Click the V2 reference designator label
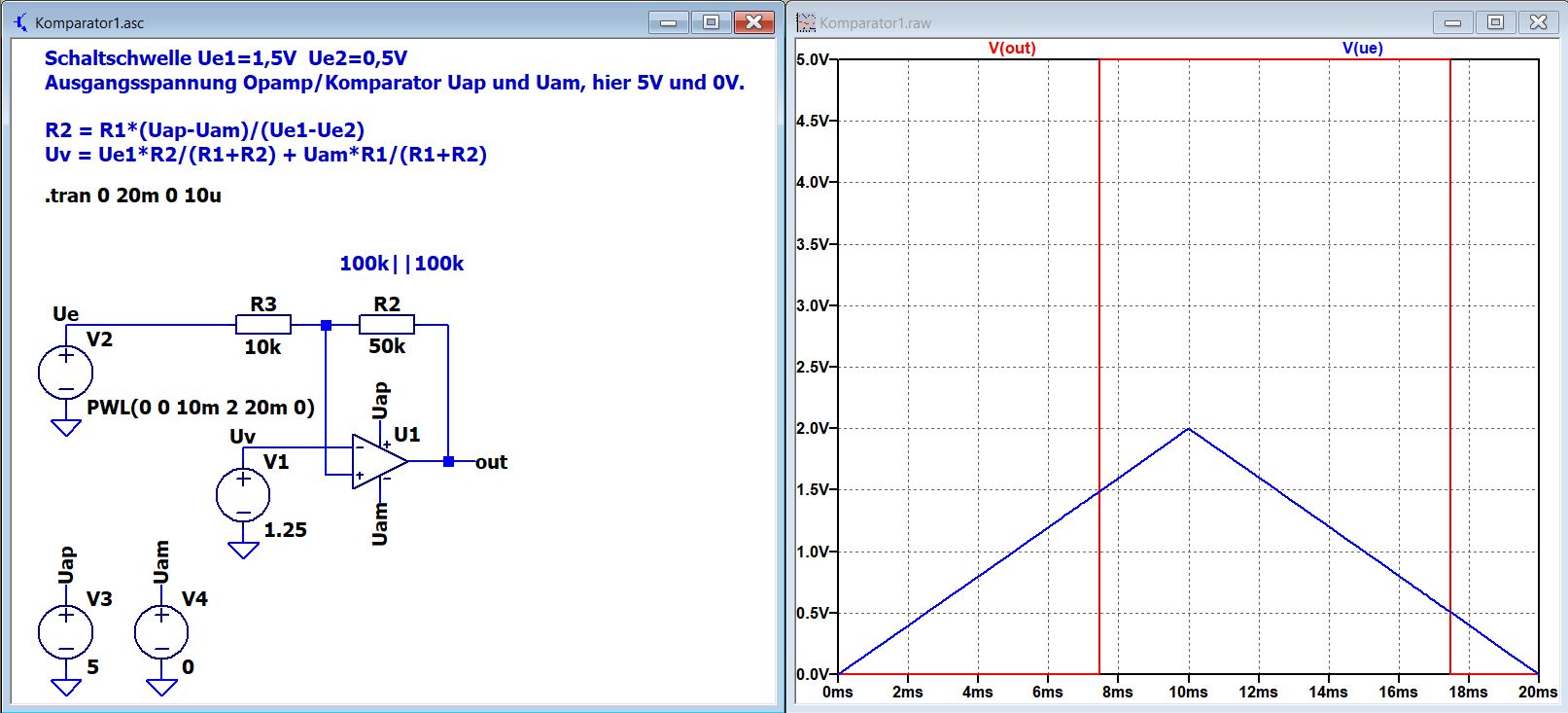 point(99,339)
